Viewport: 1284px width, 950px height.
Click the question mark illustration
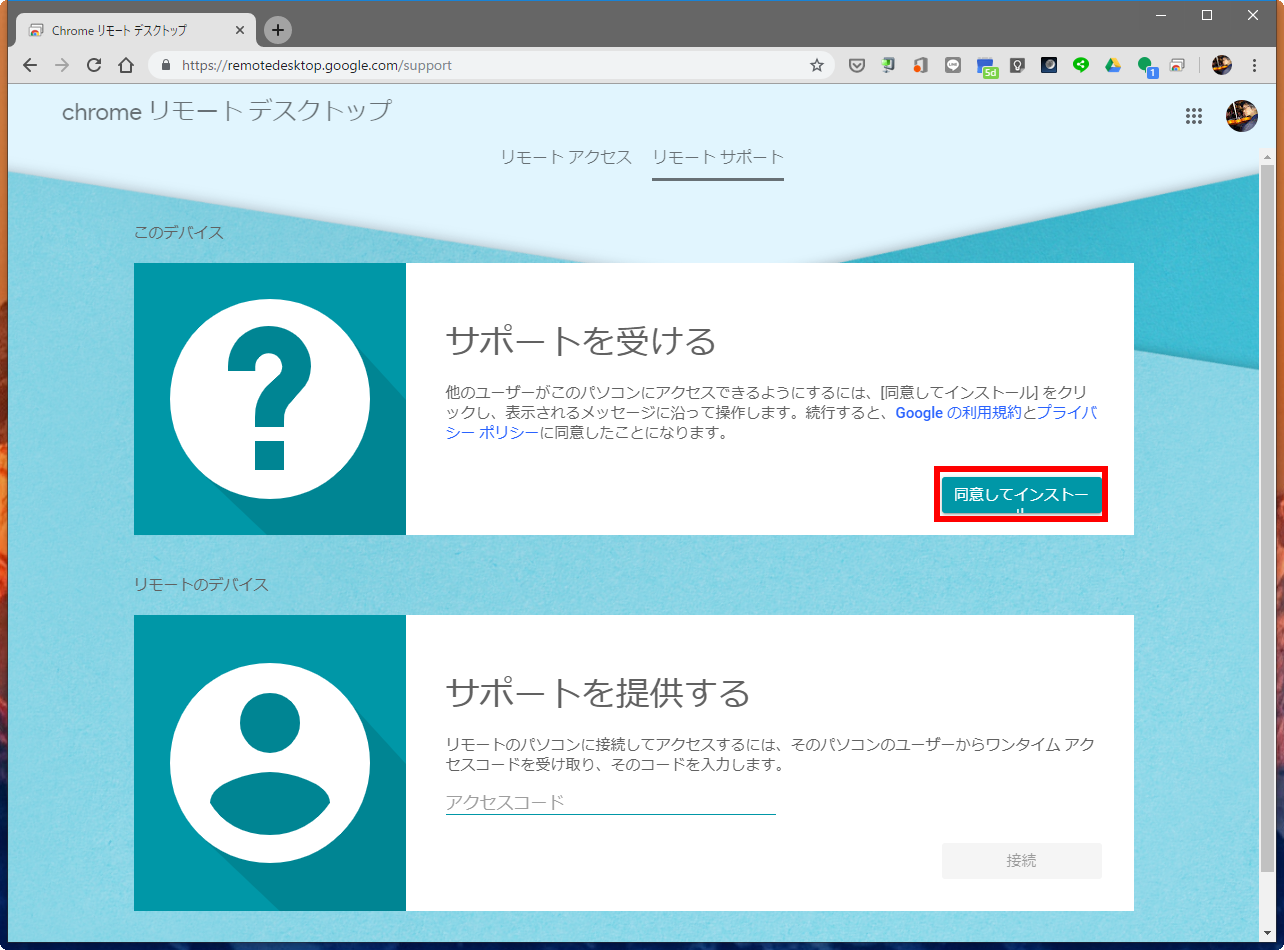coord(270,399)
